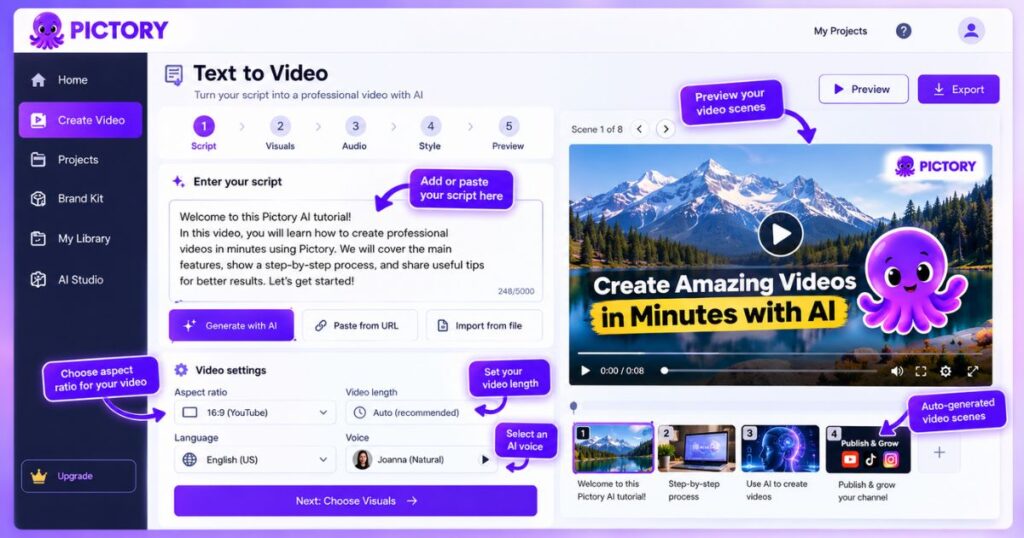The height and width of the screenshot is (538, 1024).
Task: Go to next scene arrow
Action: pyautogui.click(x=665, y=129)
